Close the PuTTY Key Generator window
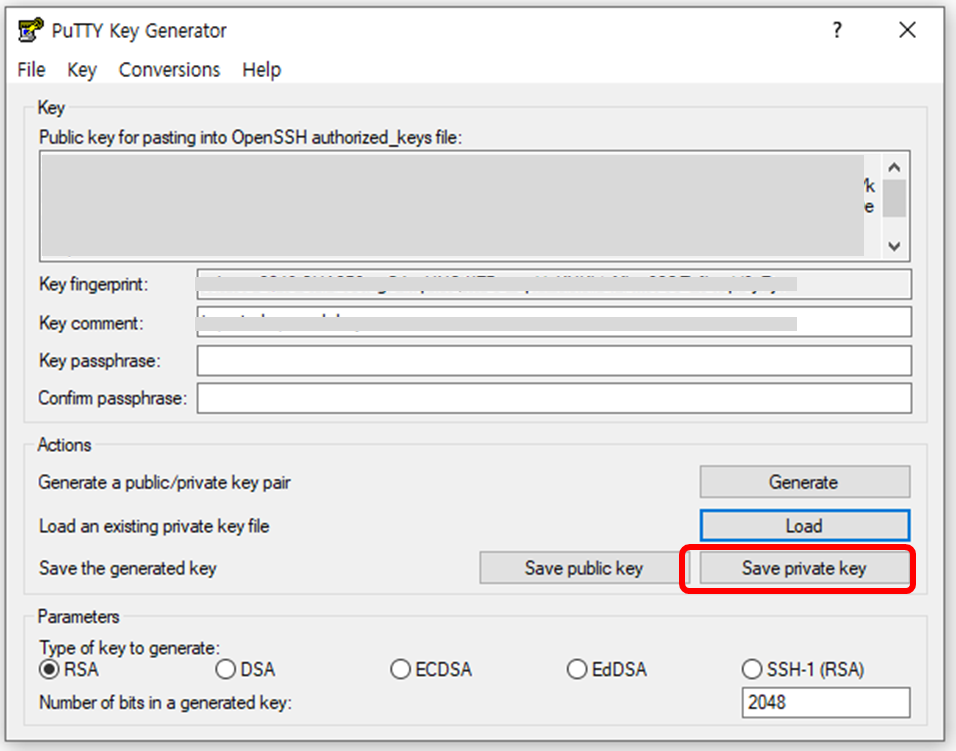This screenshot has width=956, height=751. click(x=907, y=29)
